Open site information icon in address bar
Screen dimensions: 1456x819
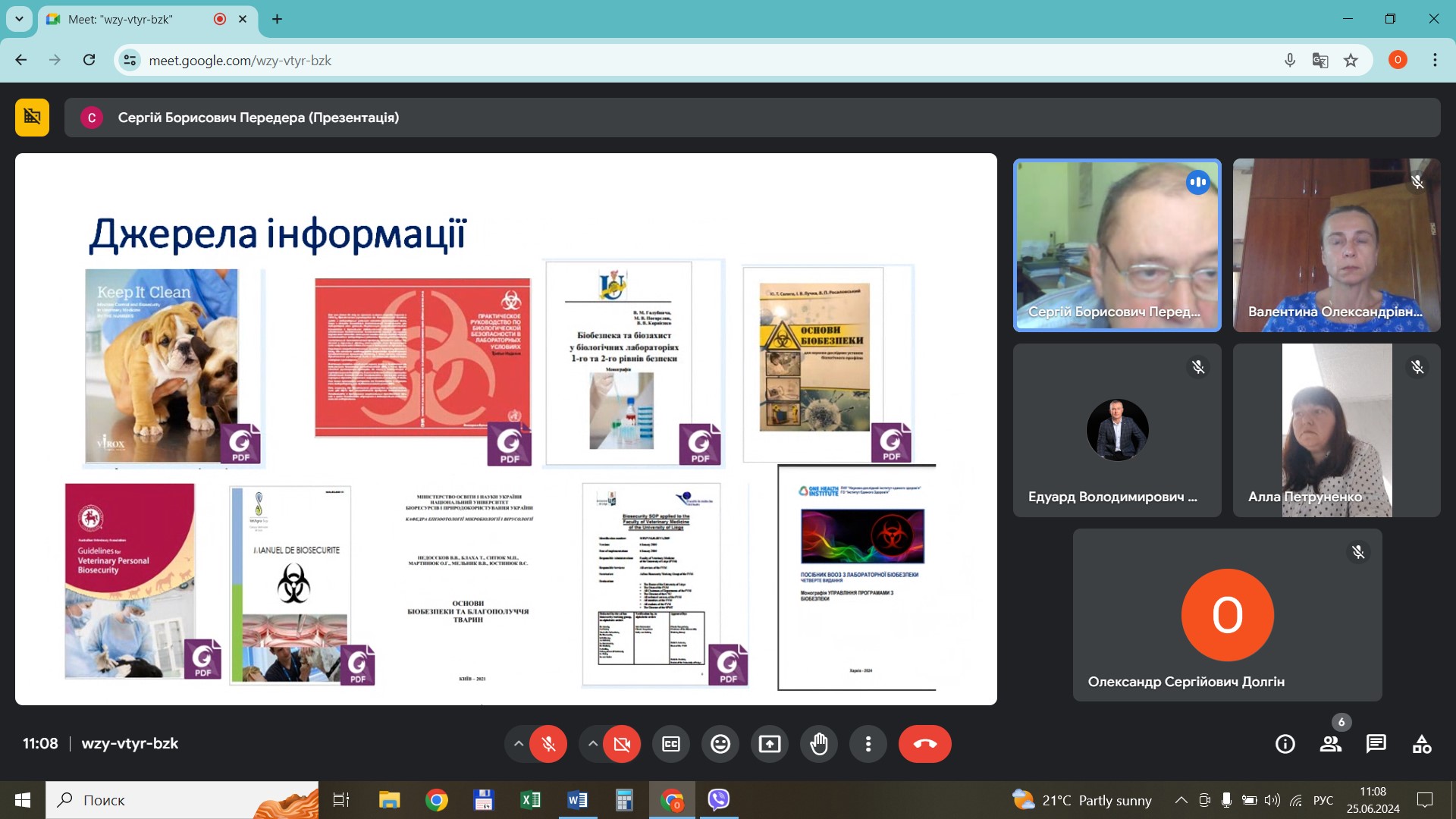[x=130, y=60]
